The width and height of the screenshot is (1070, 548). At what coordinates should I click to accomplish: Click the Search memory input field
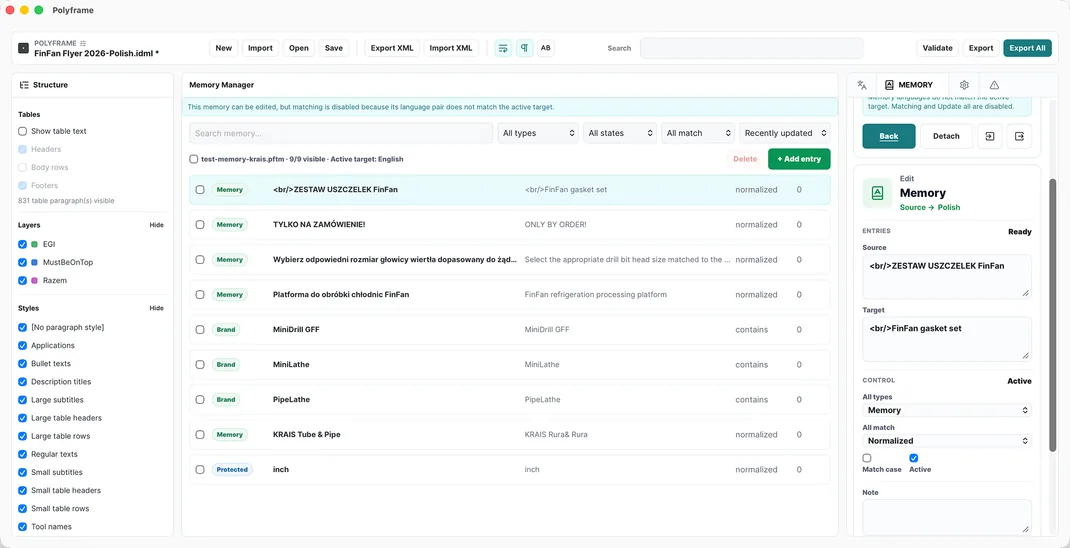pyautogui.click(x=341, y=133)
